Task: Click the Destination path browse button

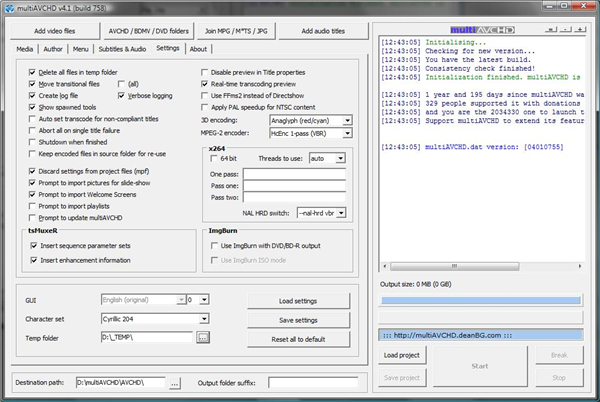Action: click(175, 383)
